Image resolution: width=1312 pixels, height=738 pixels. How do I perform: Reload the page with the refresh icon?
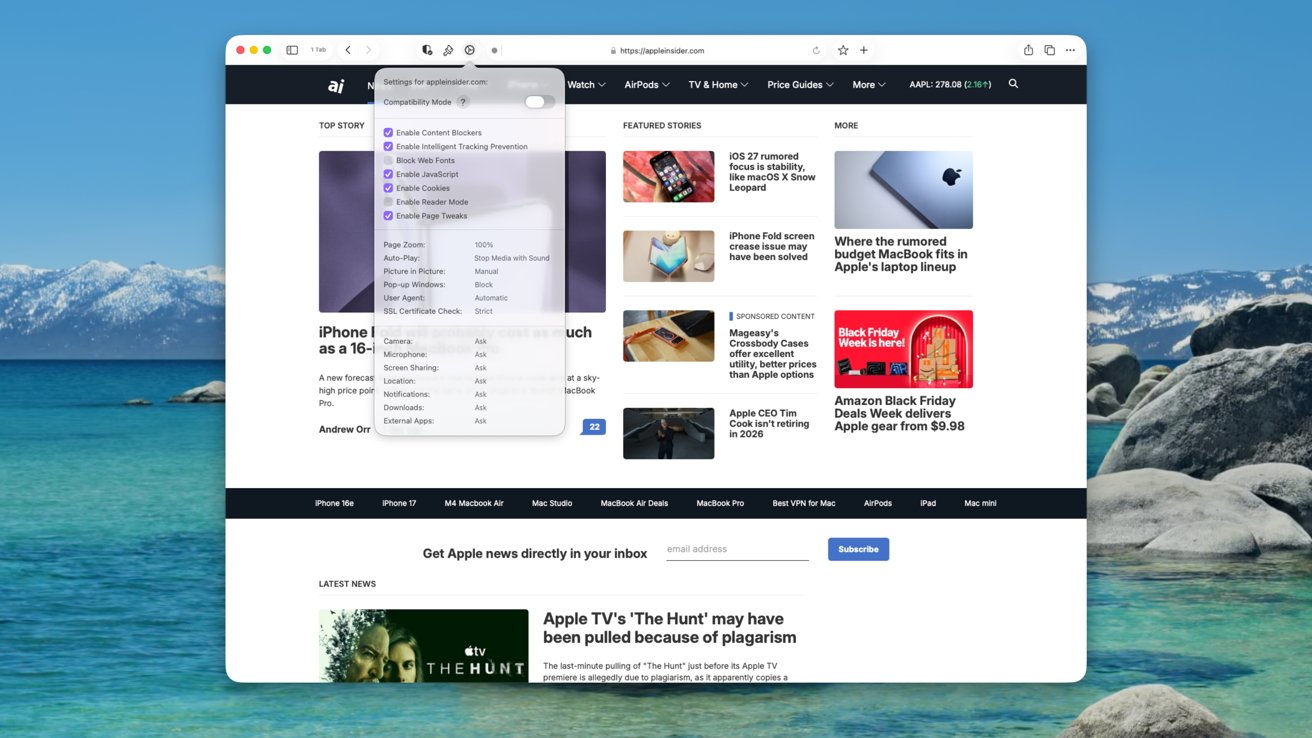(816, 50)
